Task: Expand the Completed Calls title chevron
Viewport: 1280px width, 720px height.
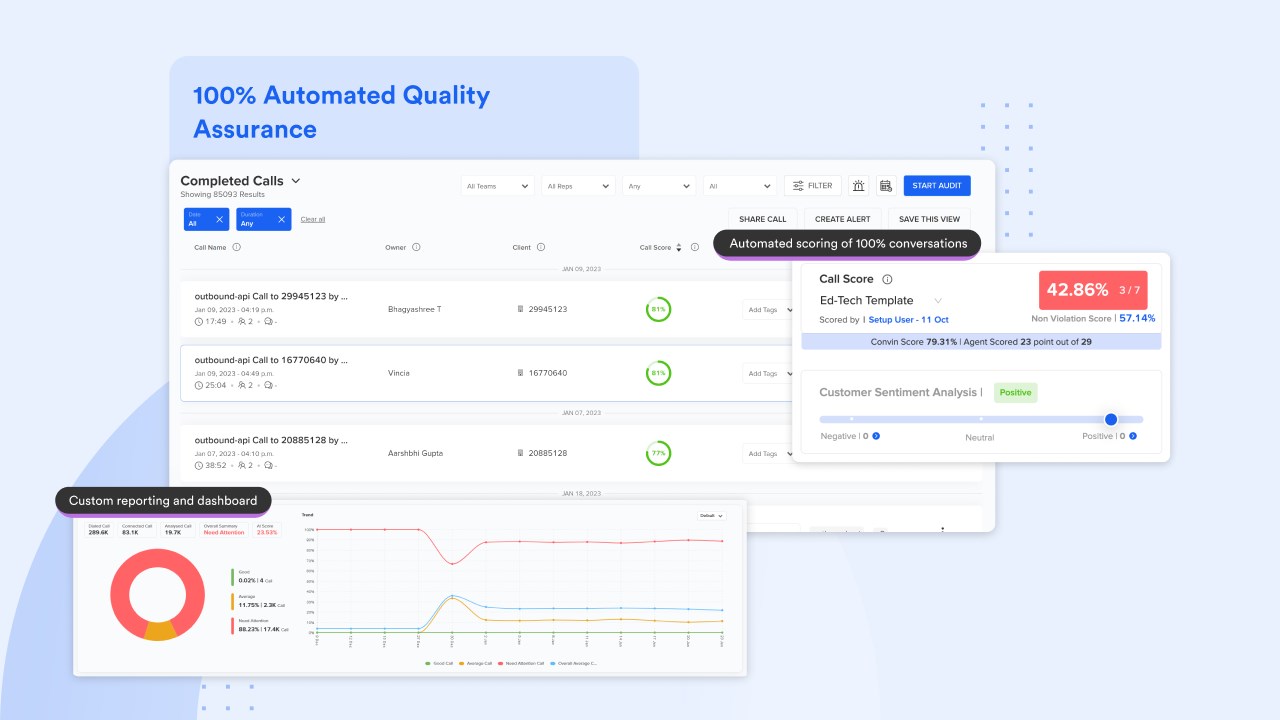Action: coord(296,181)
